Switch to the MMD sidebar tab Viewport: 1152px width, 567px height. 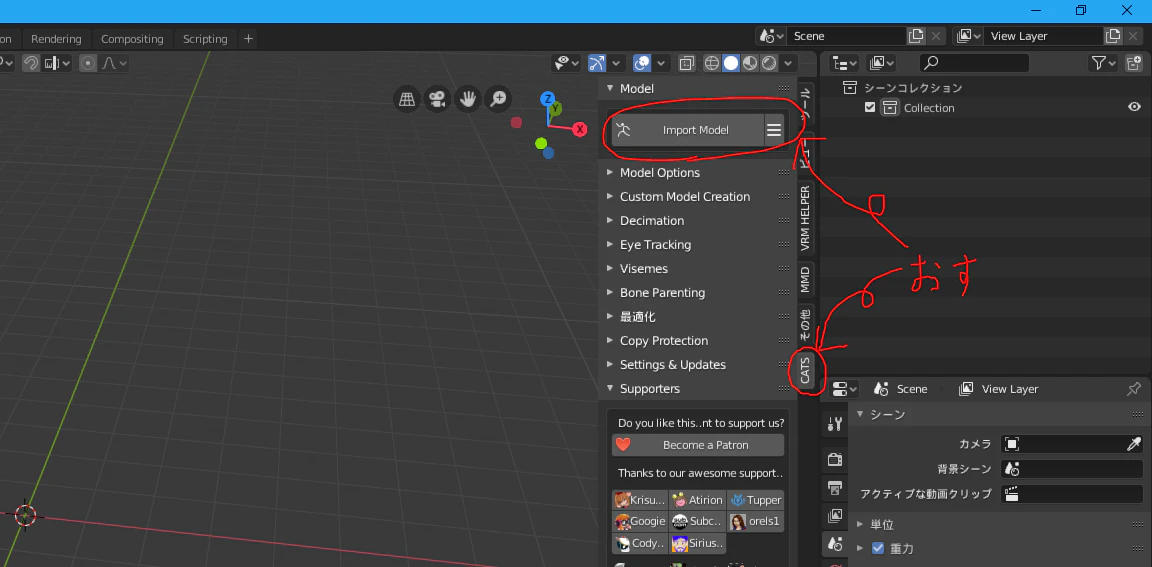click(806, 279)
